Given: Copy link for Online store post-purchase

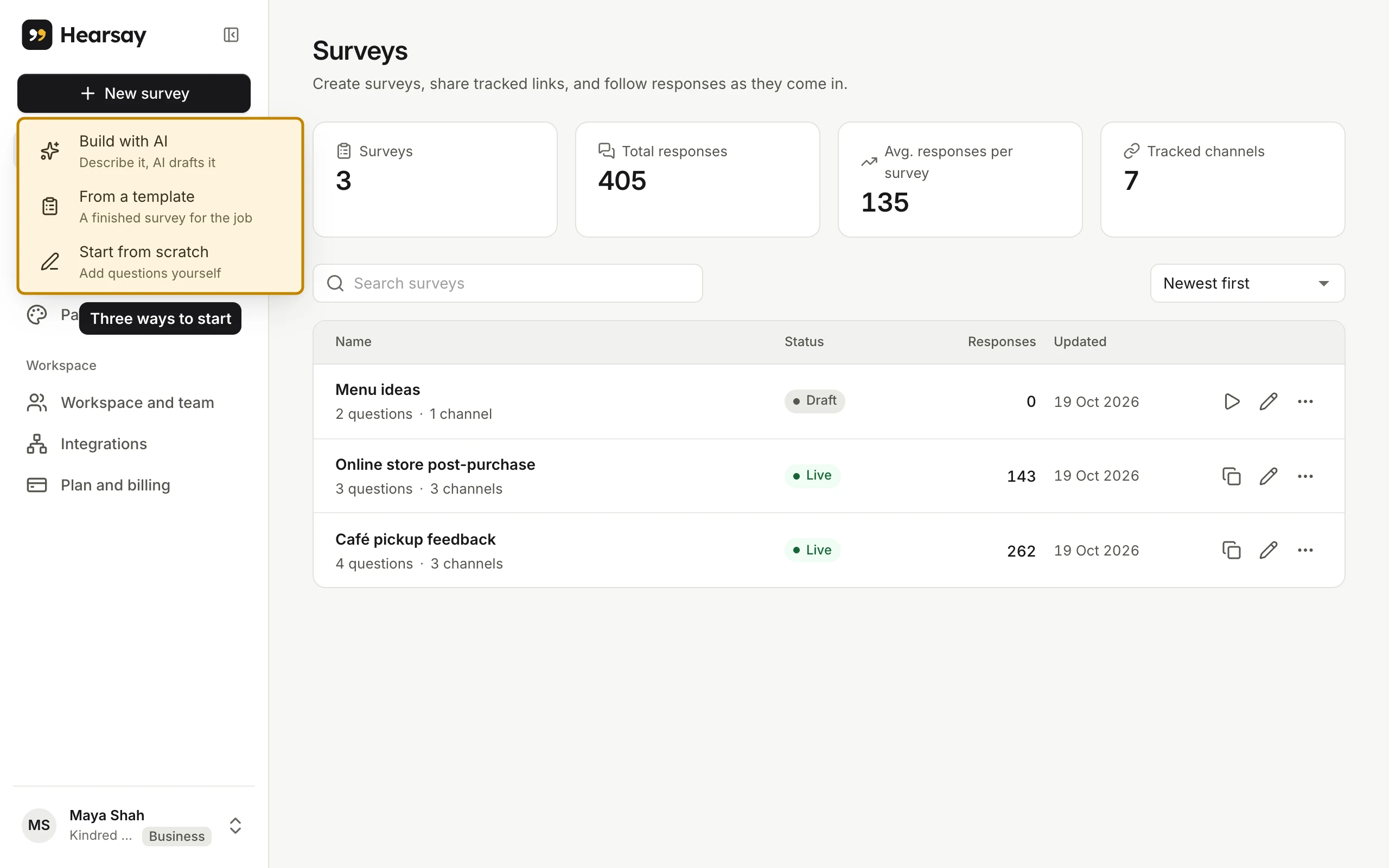Looking at the screenshot, I should [x=1232, y=476].
